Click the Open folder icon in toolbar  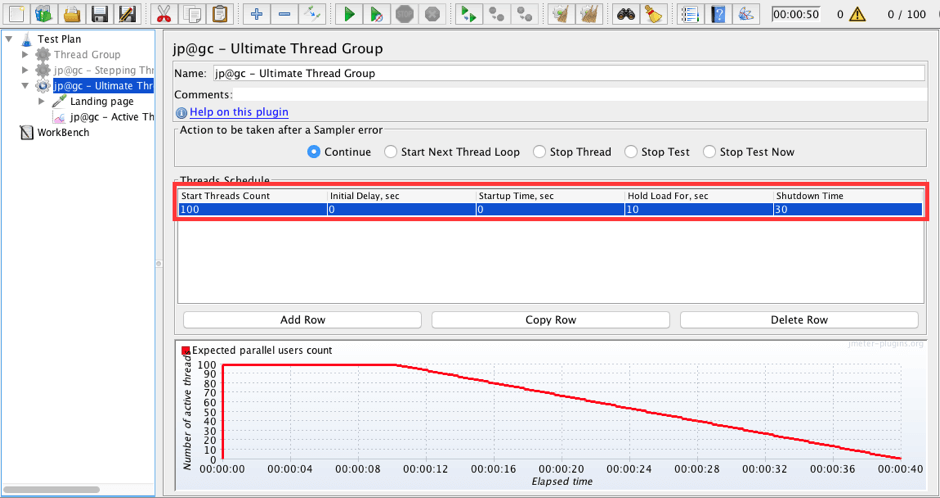point(72,14)
